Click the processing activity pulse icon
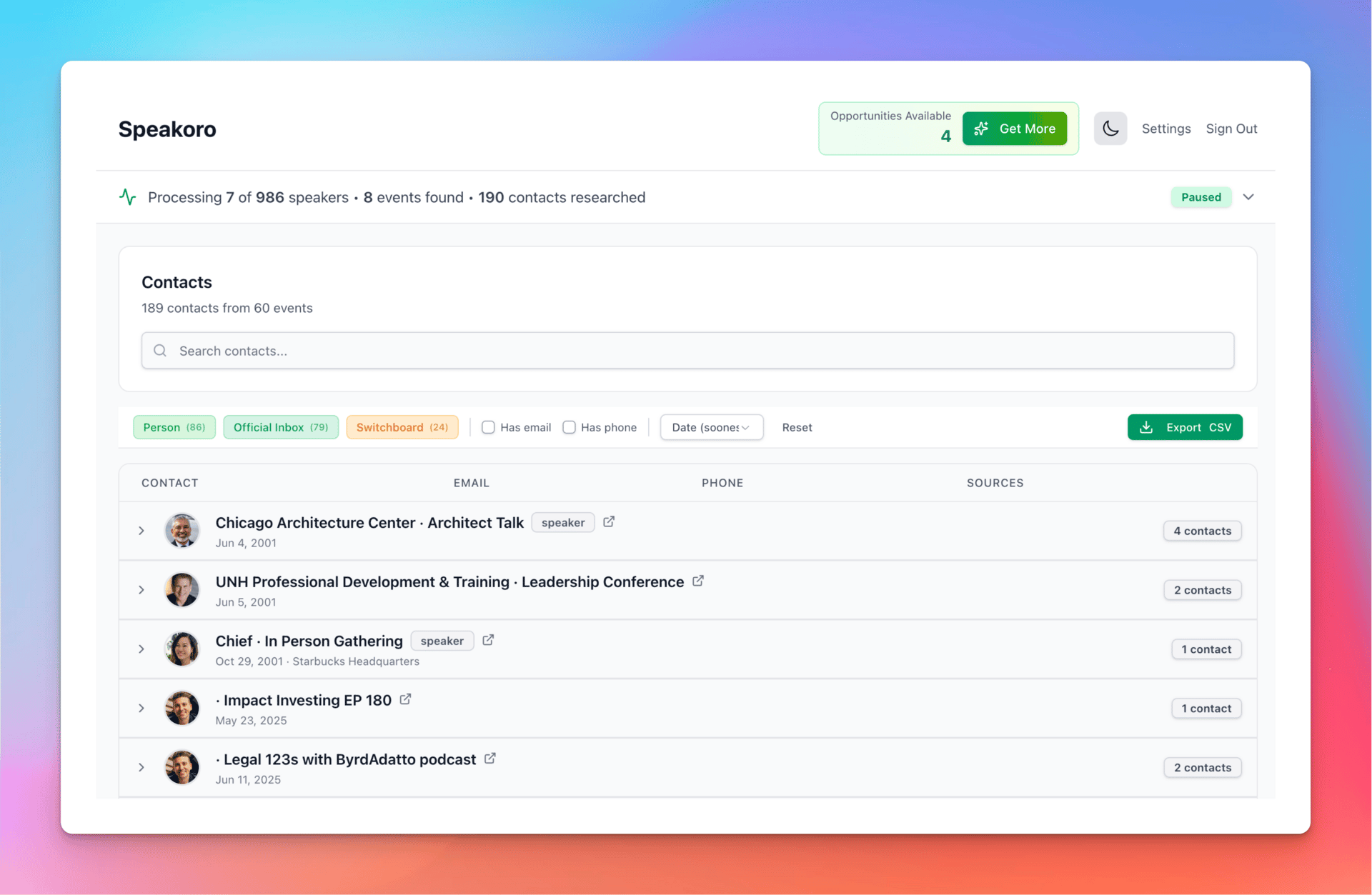Viewport: 1372px width, 895px height. tap(128, 197)
